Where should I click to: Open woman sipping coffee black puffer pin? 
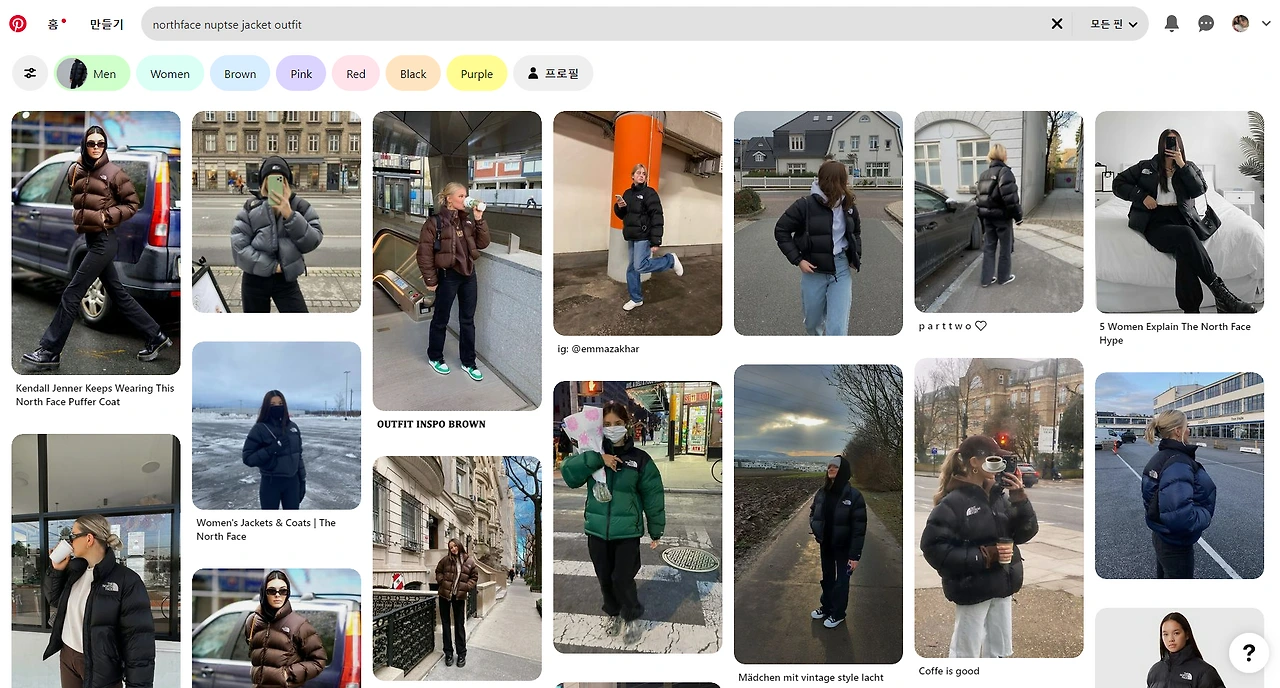(96, 561)
